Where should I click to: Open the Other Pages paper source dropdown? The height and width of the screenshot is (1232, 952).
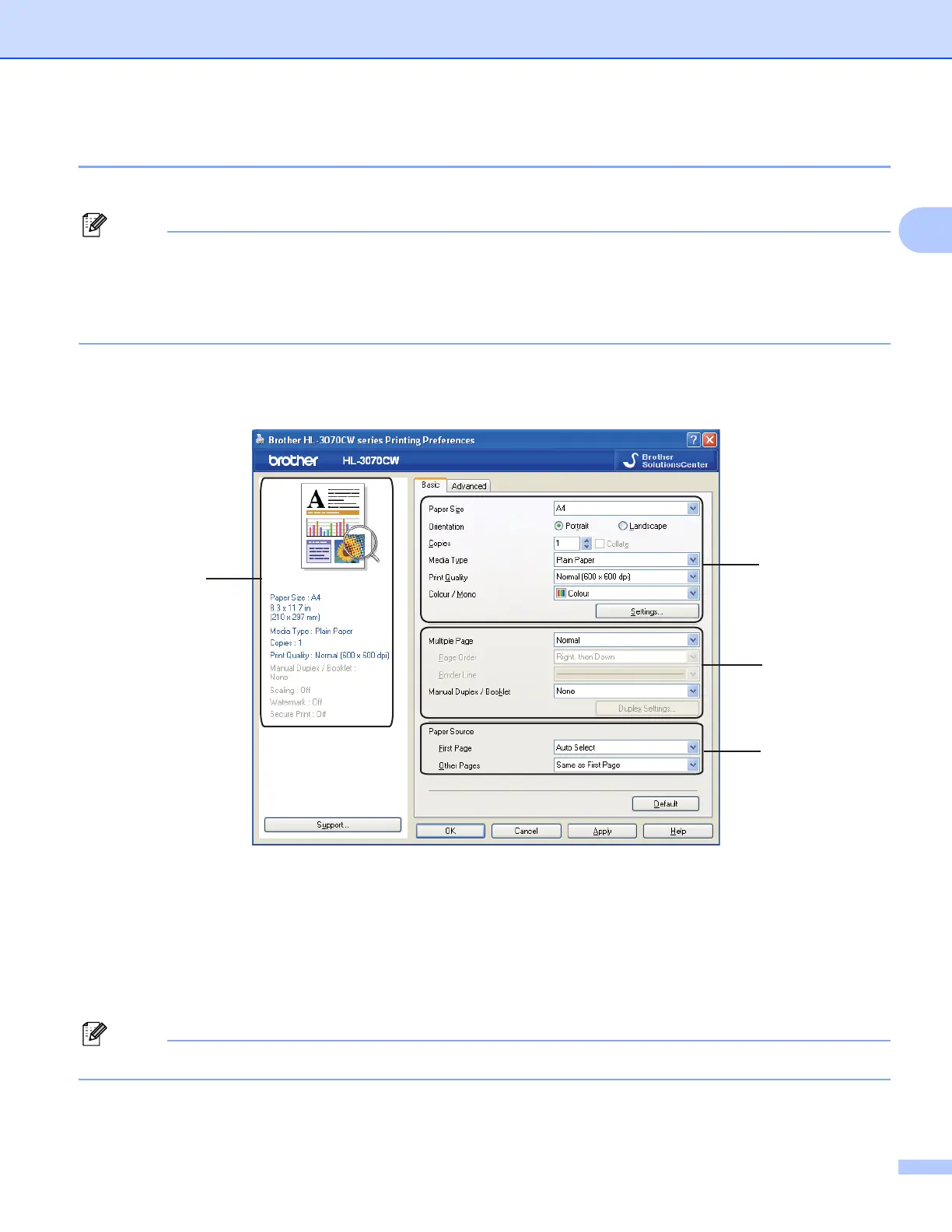pyautogui.click(x=626, y=765)
